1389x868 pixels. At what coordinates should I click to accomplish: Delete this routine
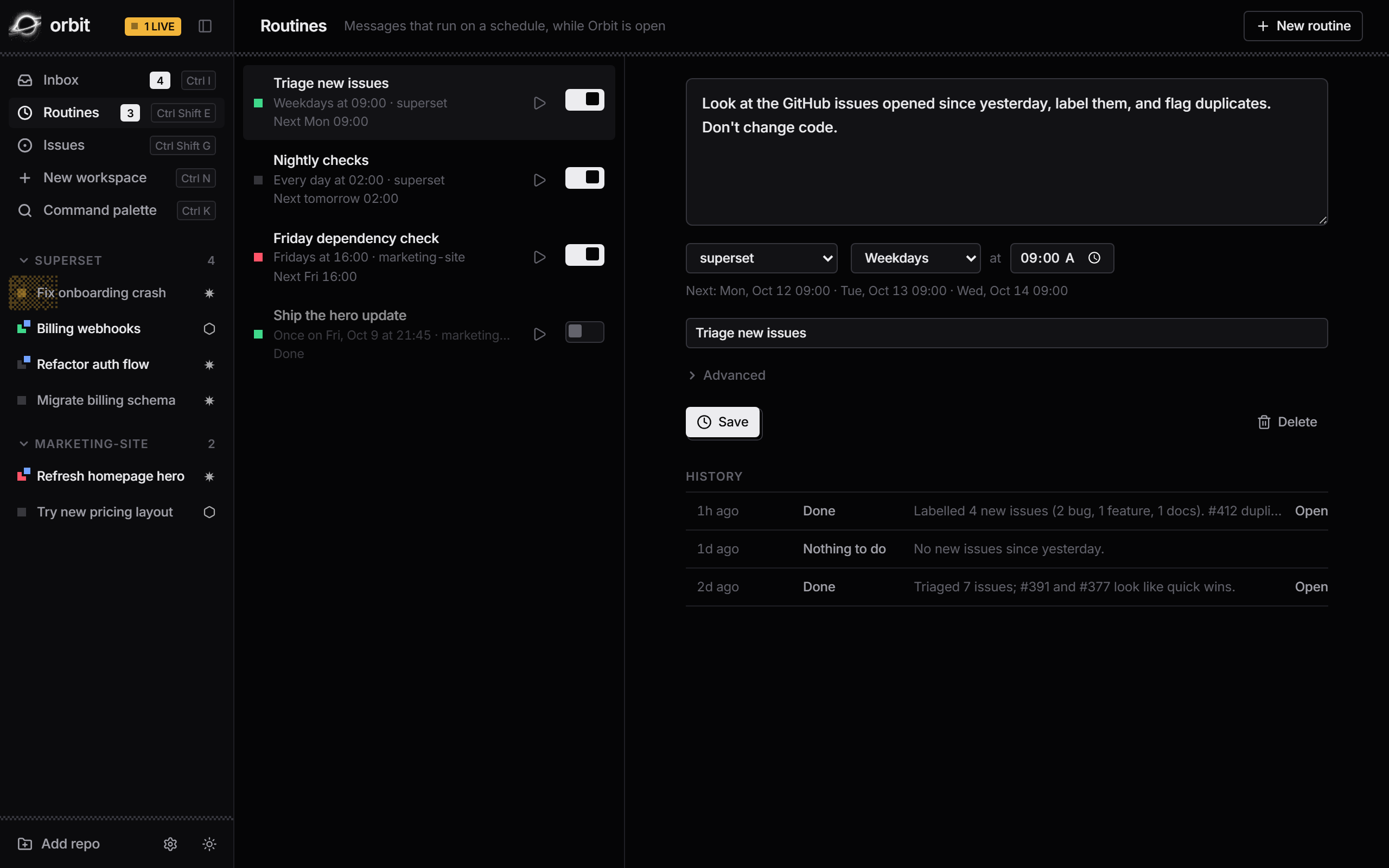click(x=1287, y=422)
